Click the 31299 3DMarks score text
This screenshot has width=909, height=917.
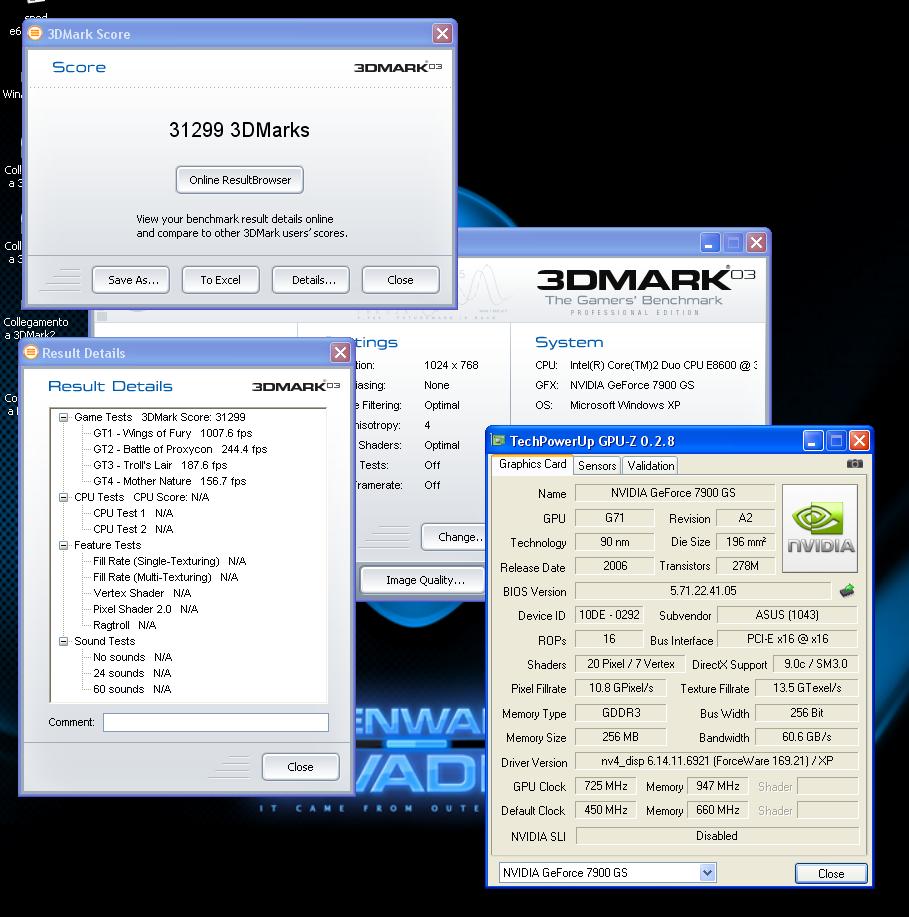click(239, 130)
